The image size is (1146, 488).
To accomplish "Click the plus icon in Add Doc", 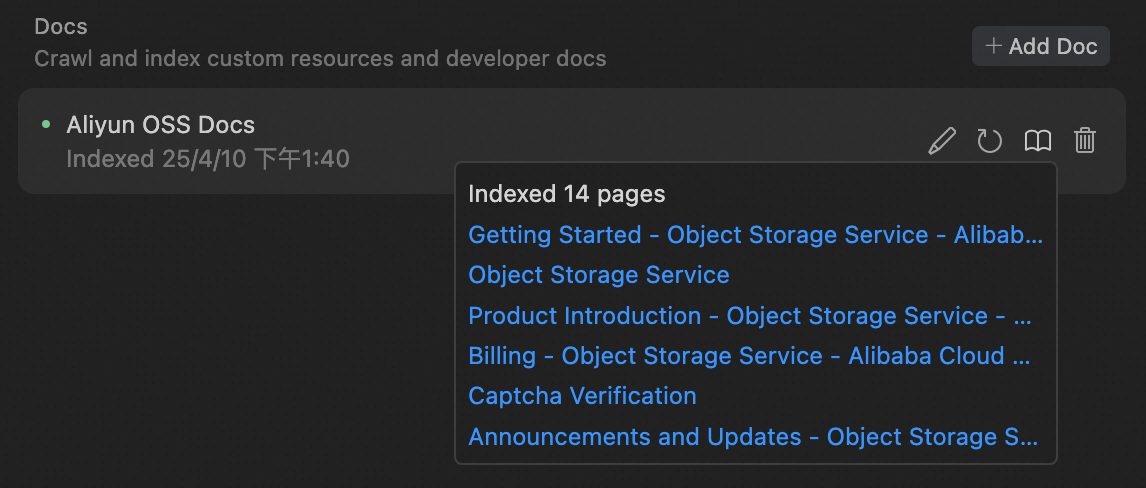I will [993, 46].
